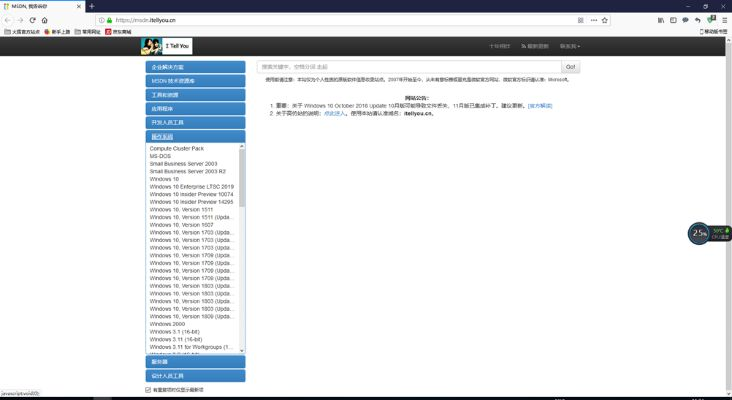Select Windows 10 Insider Preview 10074
Image resolution: width=732 pixels, height=400 pixels.
[x=191, y=194]
